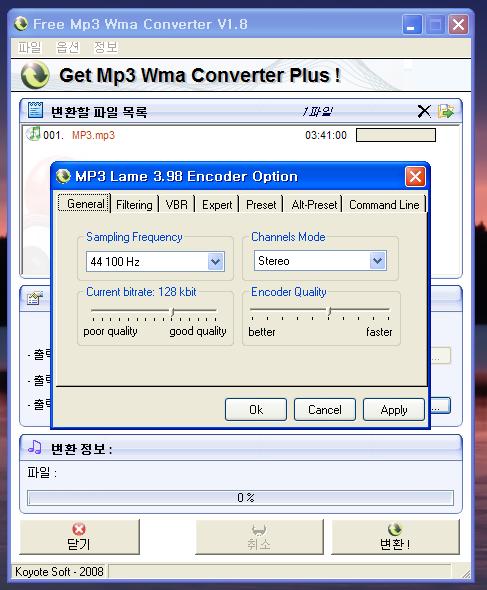This screenshot has height=590, width=487.
Task: Click the output settings panel icon
Action: click(x=35, y=298)
